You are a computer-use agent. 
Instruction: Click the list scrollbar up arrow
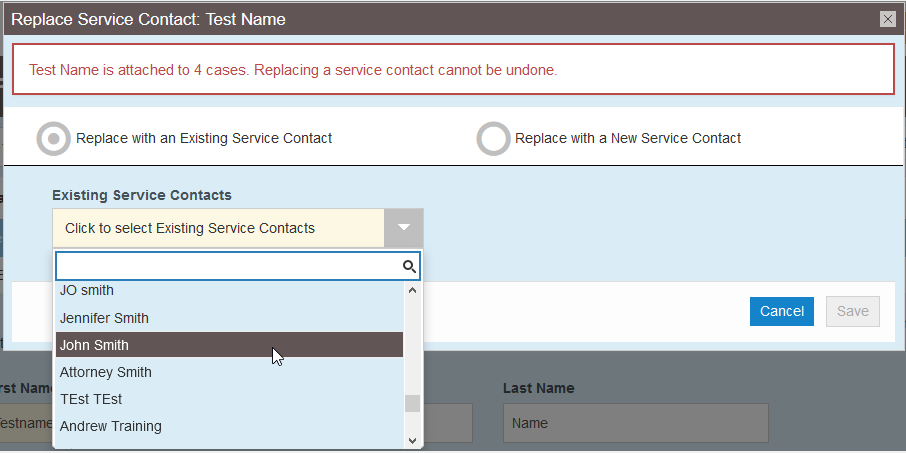413,290
